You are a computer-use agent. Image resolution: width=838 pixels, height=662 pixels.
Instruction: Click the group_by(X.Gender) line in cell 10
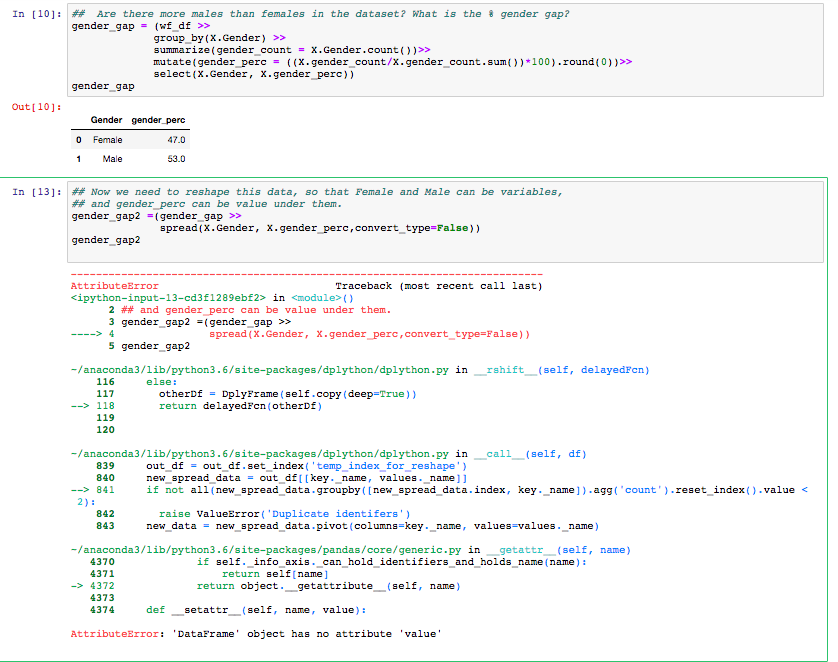click(220, 38)
